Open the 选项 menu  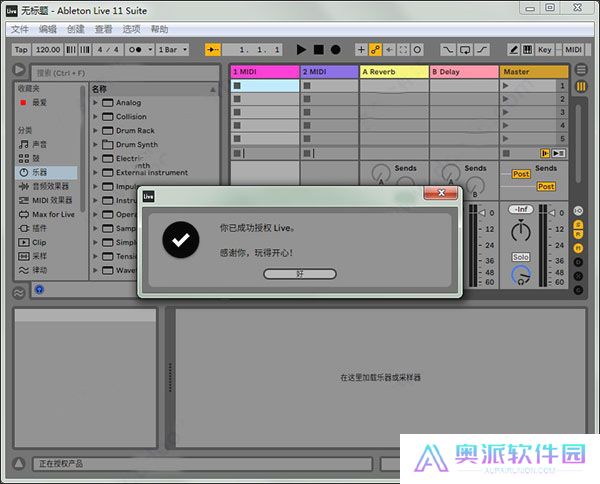(x=131, y=29)
